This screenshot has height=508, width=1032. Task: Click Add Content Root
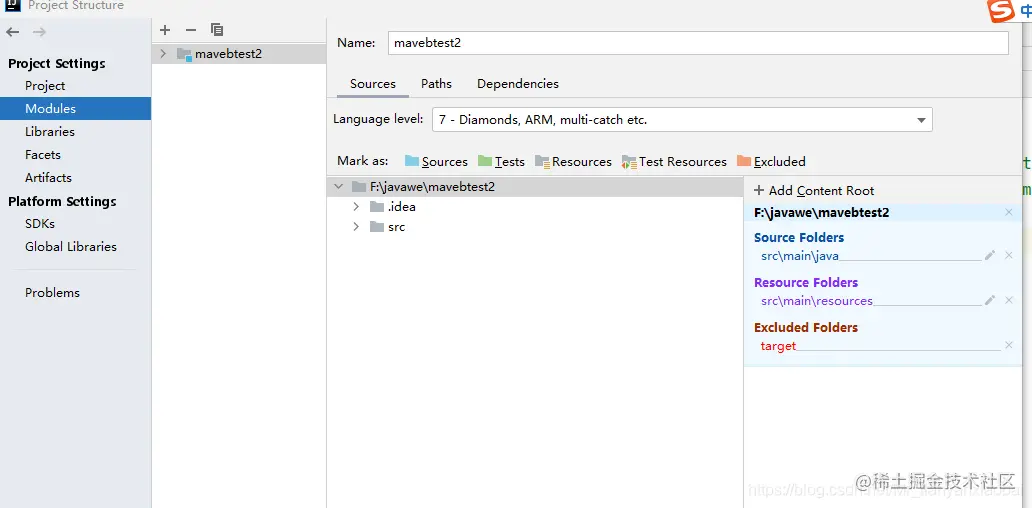814,191
